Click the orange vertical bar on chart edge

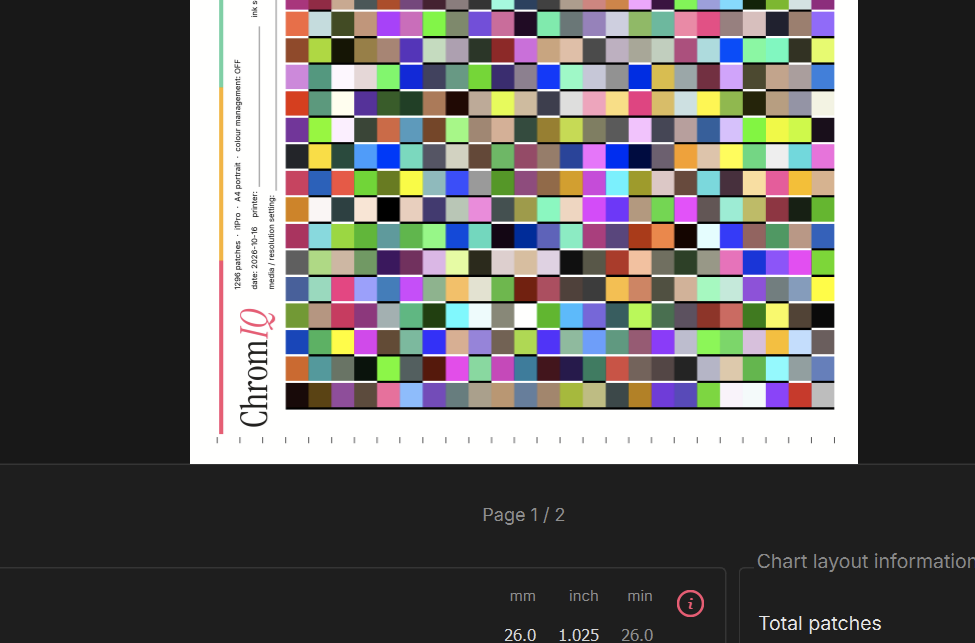coord(221,174)
